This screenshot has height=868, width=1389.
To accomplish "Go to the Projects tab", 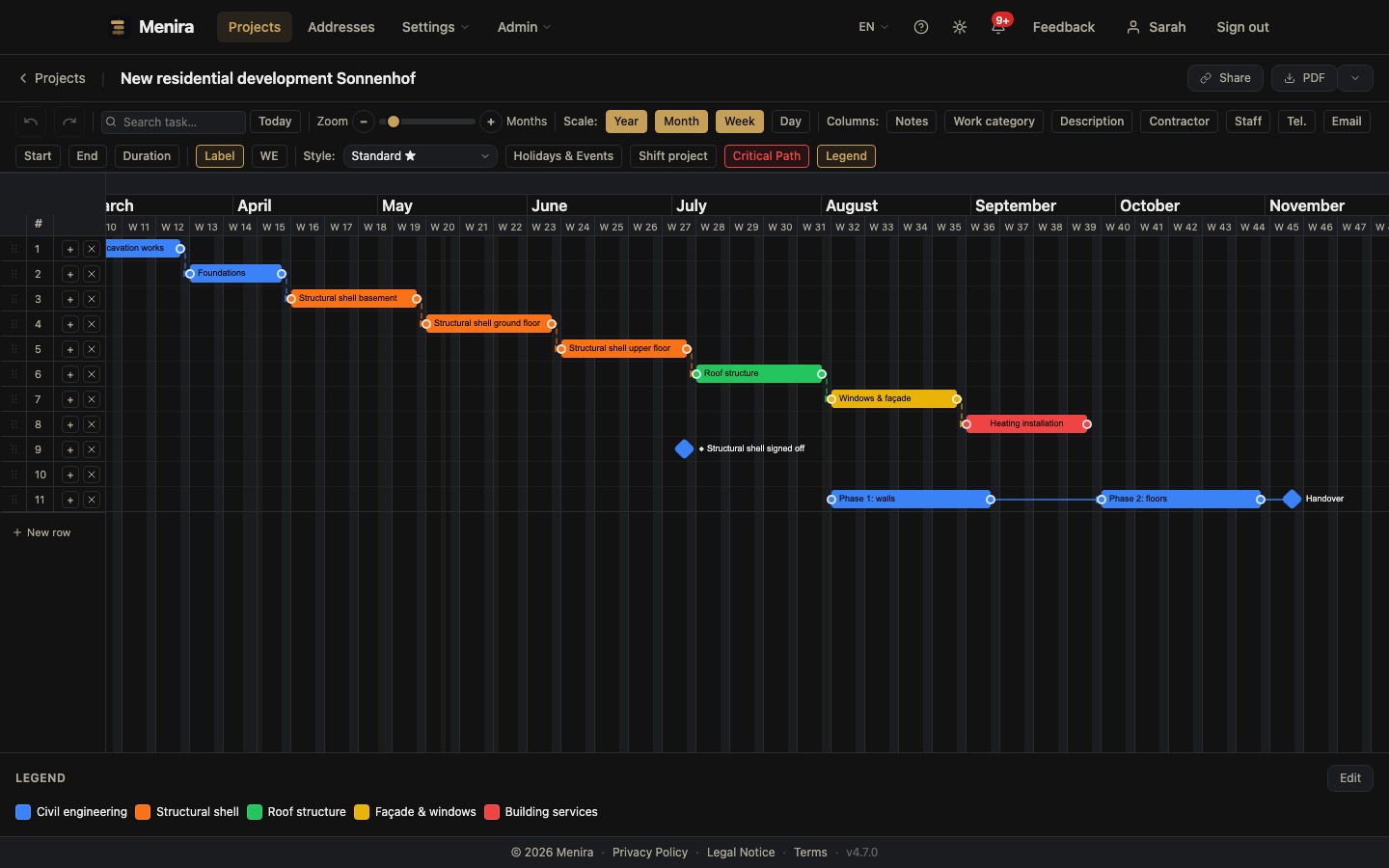I will [255, 27].
